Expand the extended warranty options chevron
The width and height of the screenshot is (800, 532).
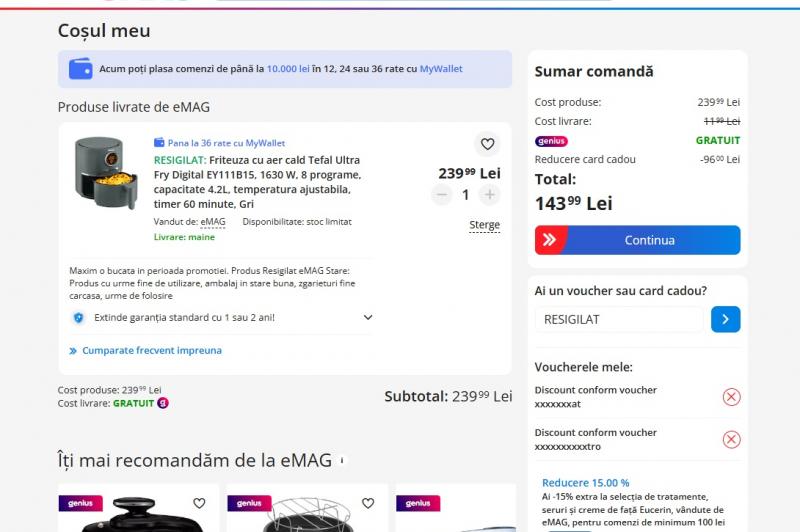click(368, 317)
